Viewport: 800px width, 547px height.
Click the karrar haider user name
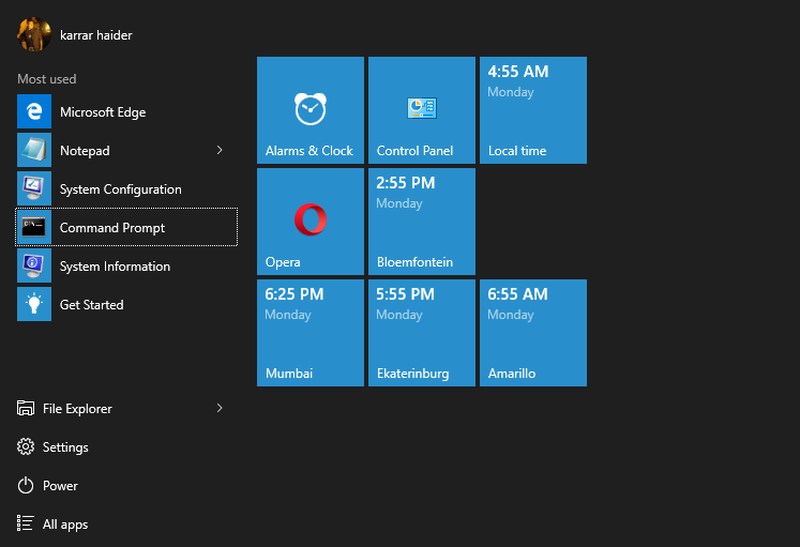pos(96,35)
